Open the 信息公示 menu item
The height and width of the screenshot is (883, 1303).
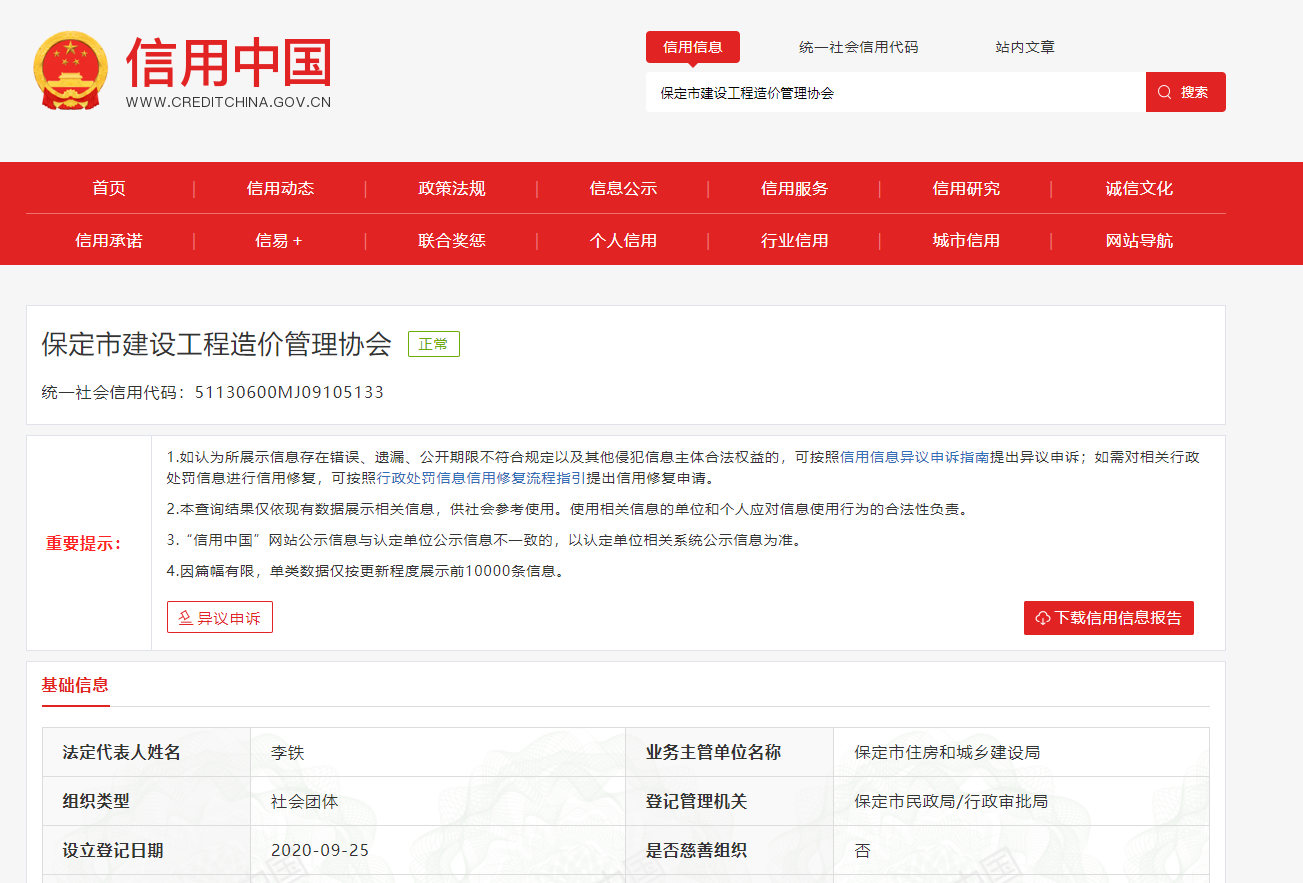point(623,188)
